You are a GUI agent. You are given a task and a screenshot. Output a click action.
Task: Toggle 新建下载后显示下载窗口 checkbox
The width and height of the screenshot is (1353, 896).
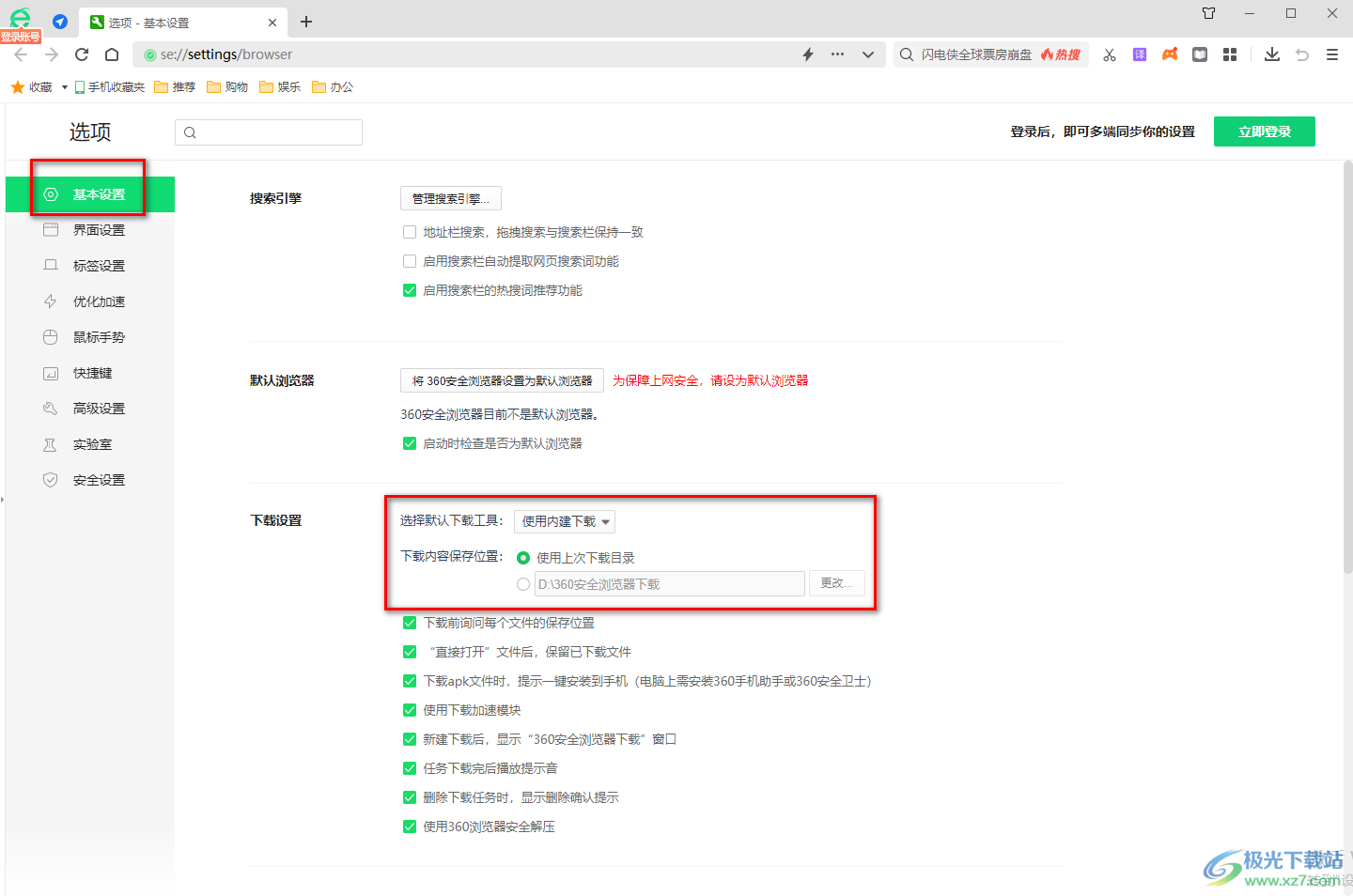coord(410,739)
